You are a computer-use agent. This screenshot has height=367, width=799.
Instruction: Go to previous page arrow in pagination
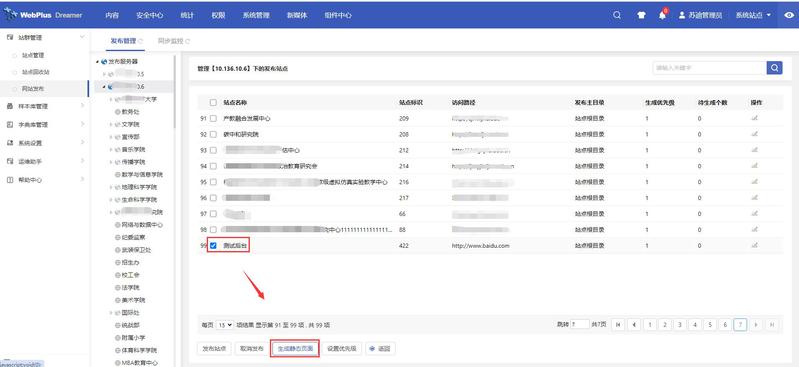pyautogui.click(x=633, y=324)
